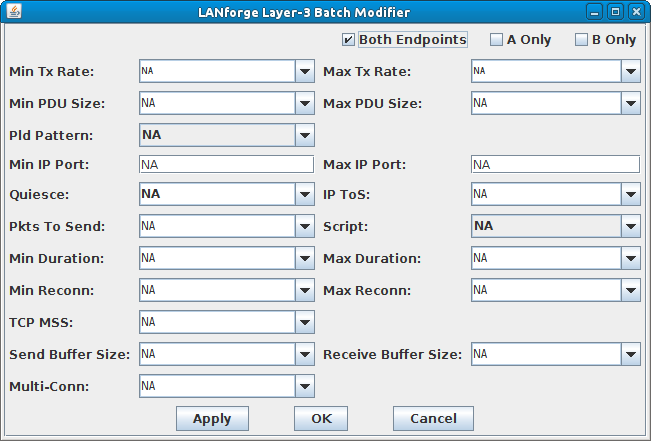Click the window title 'LANforge Layer-3 Batch Modifier'
651x441 pixels.
coord(304,12)
